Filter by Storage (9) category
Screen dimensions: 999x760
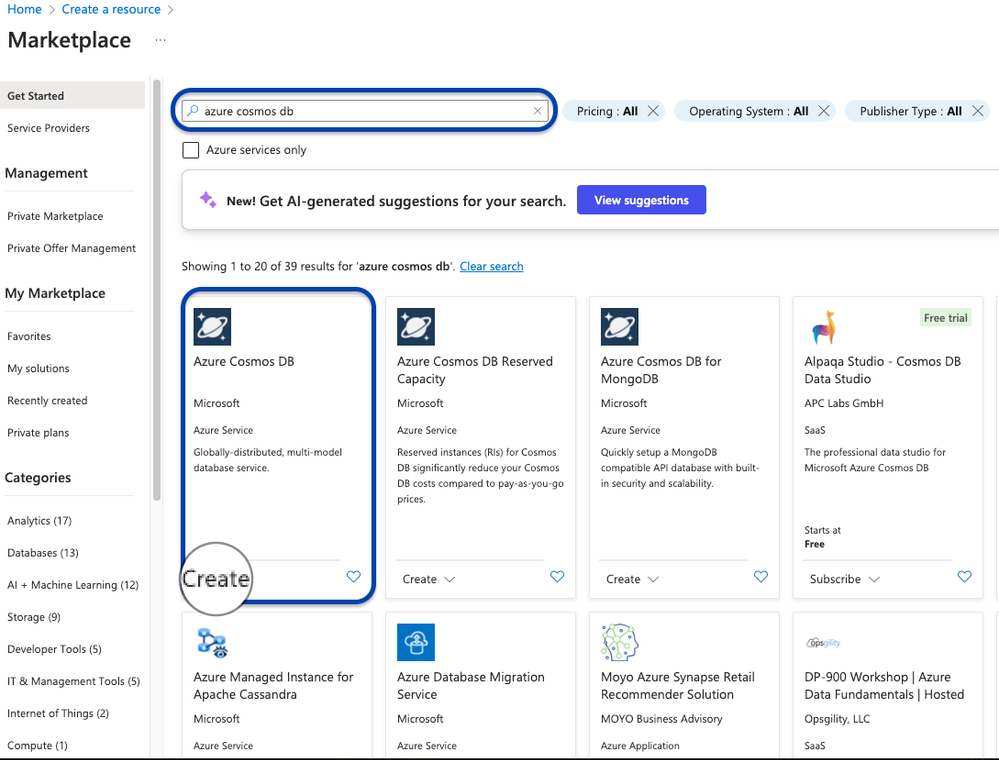pyautogui.click(x=34, y=617)
